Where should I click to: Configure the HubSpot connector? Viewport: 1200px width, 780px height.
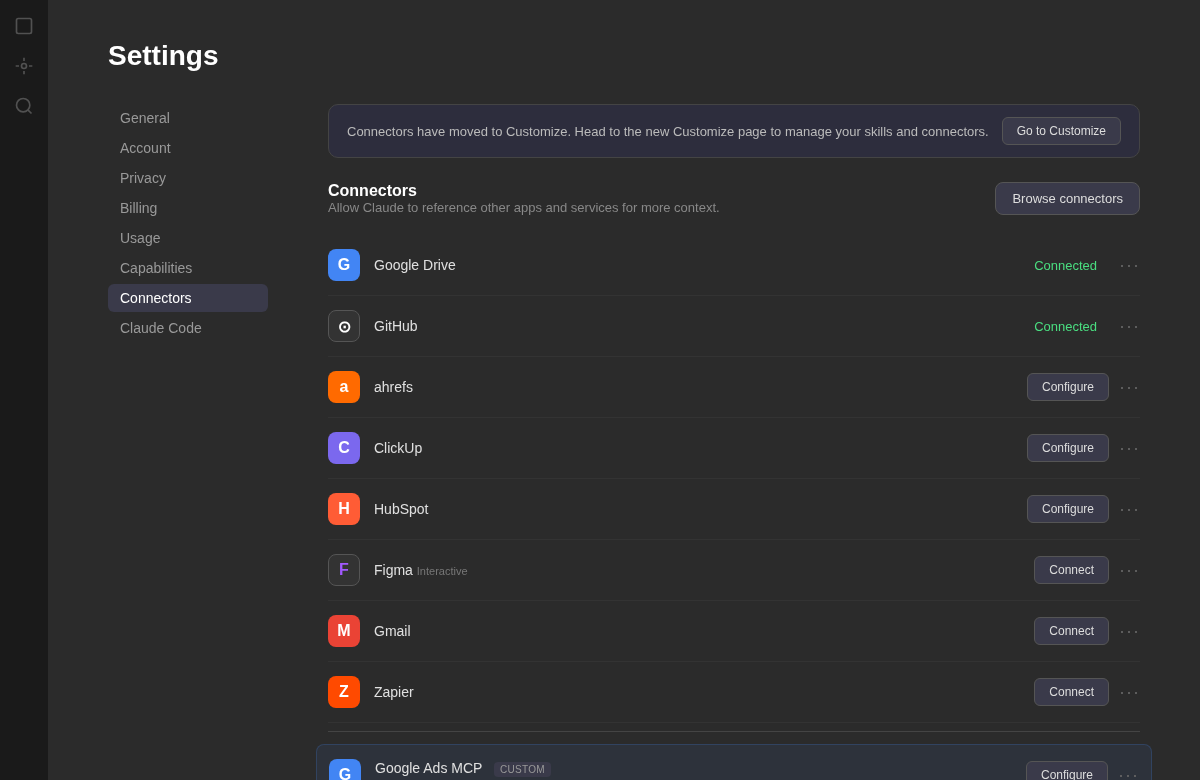(x=1068, y=509)
